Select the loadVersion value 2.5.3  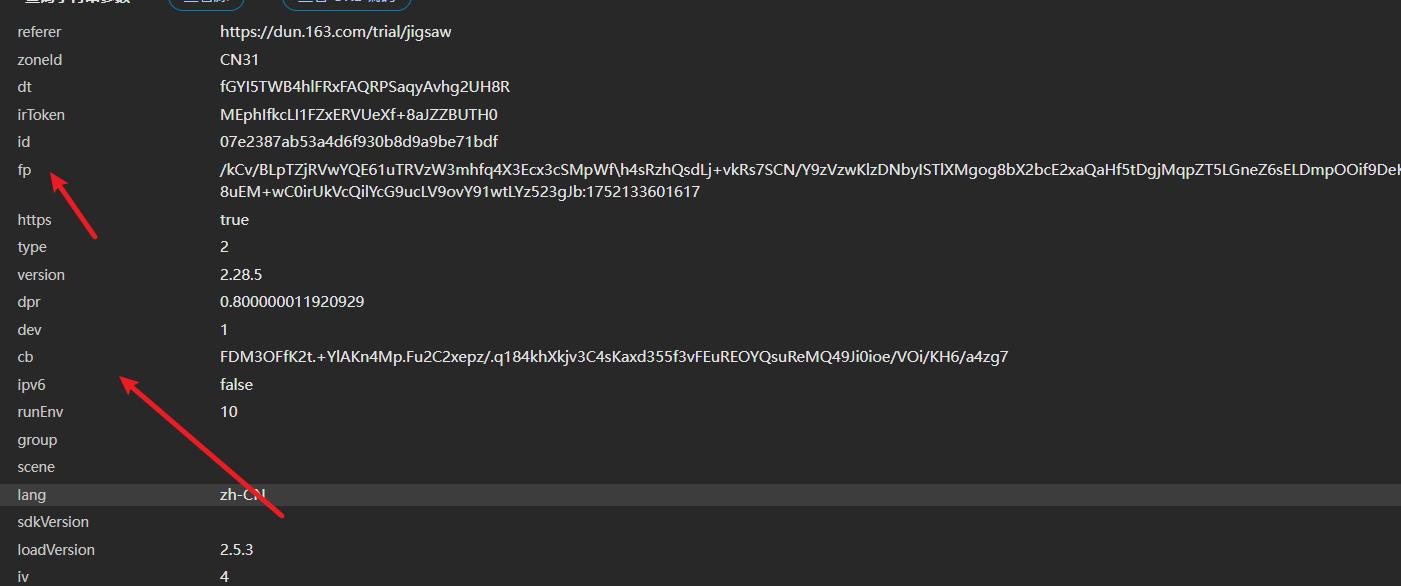pyautogui.click(x=236, y=550)
